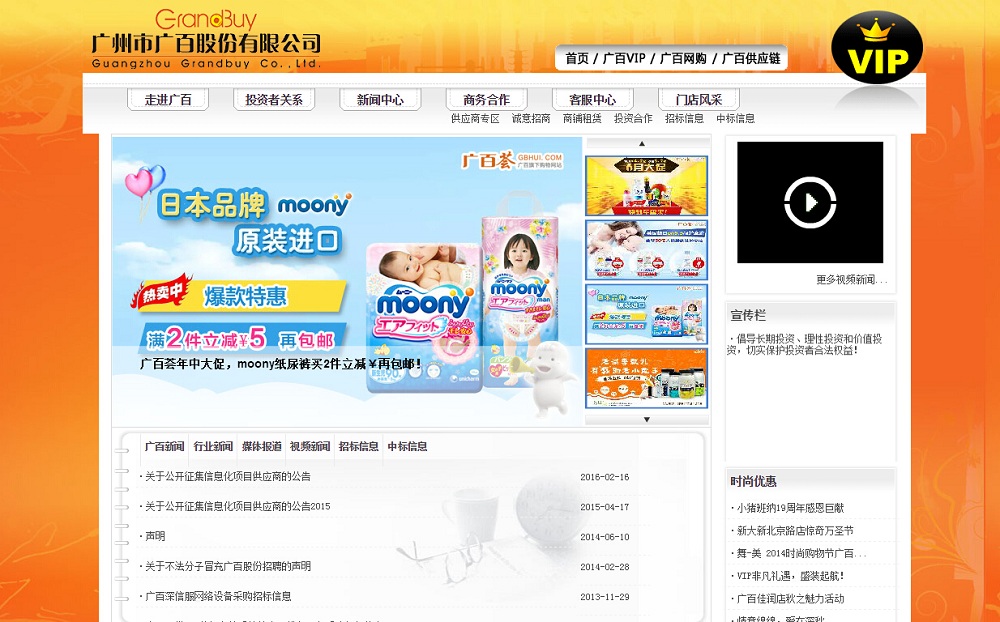Viewport: 1000px width, 622px height.
Task: Select the fourth orange bottles thumbnail
Action: pos(647,378)
